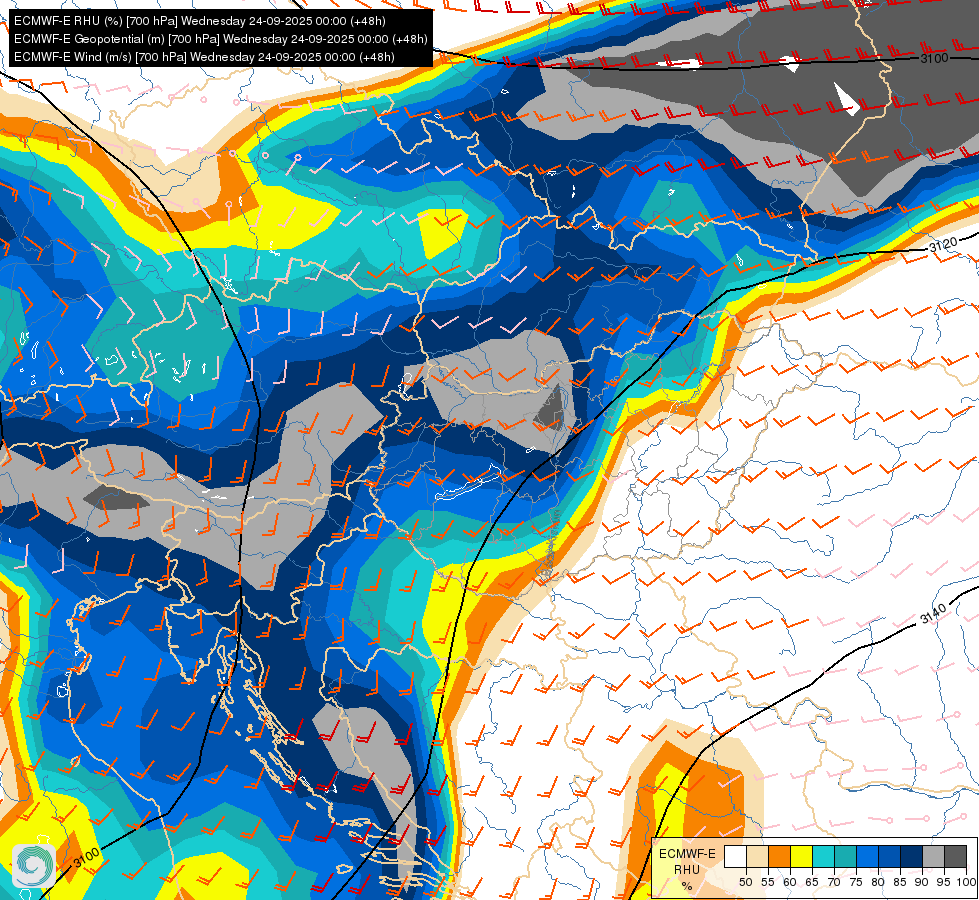Pick the cyan 65-70 legend swatch

pyautogui.click(x=823, y=856)
